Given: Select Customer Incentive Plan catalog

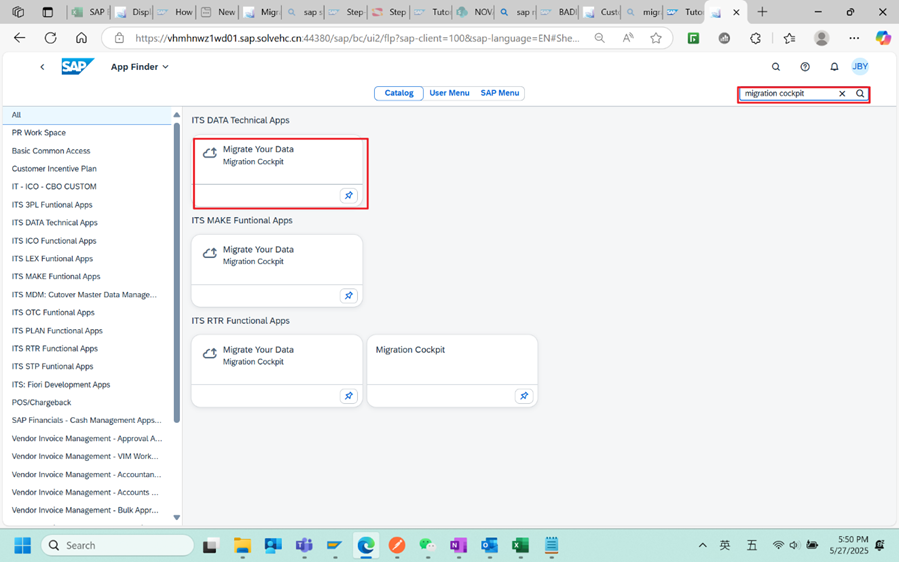Looking at the screenshot, I should (88, 169).
